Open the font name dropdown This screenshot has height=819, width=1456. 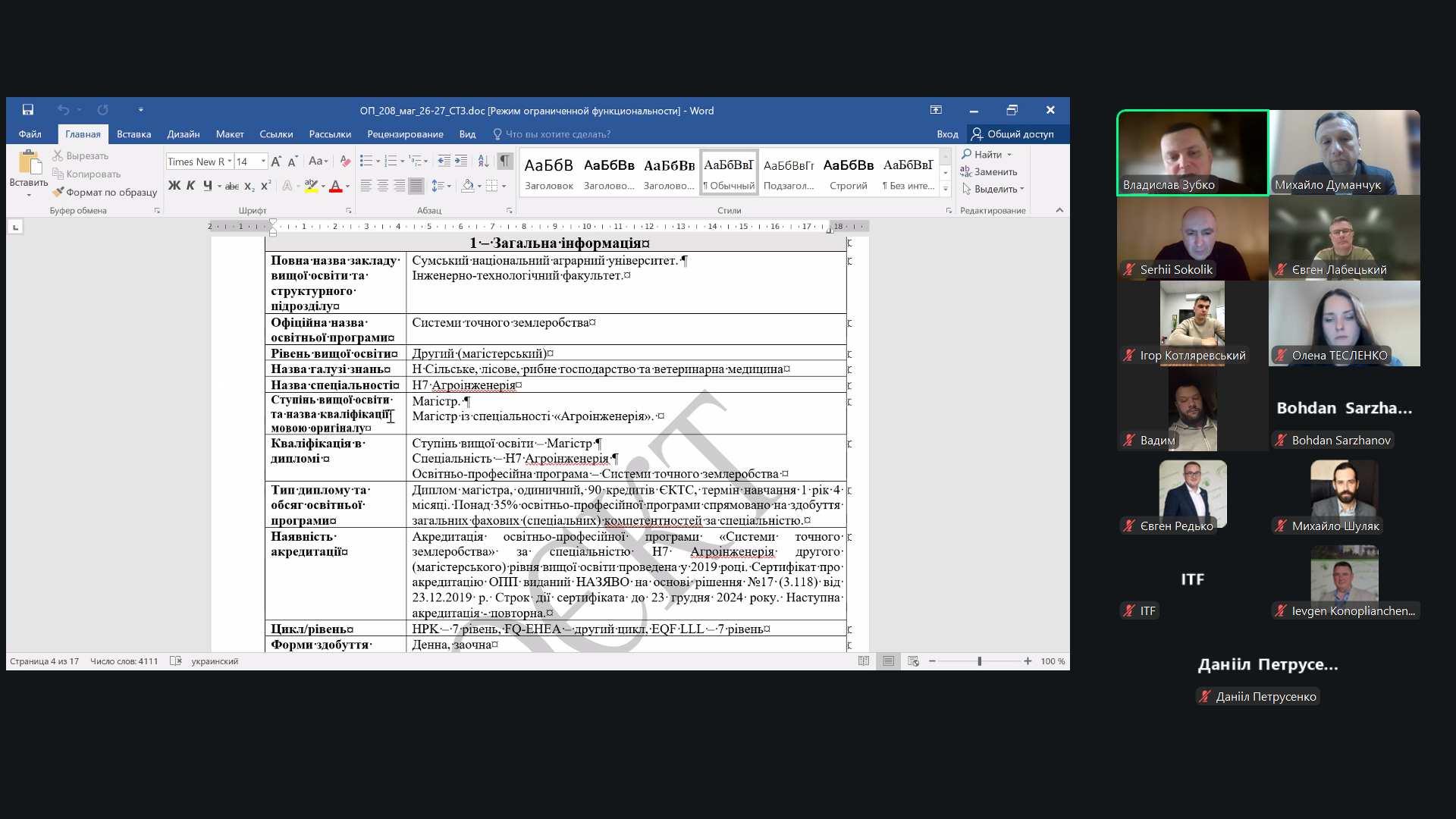click(x=230, y=162)
